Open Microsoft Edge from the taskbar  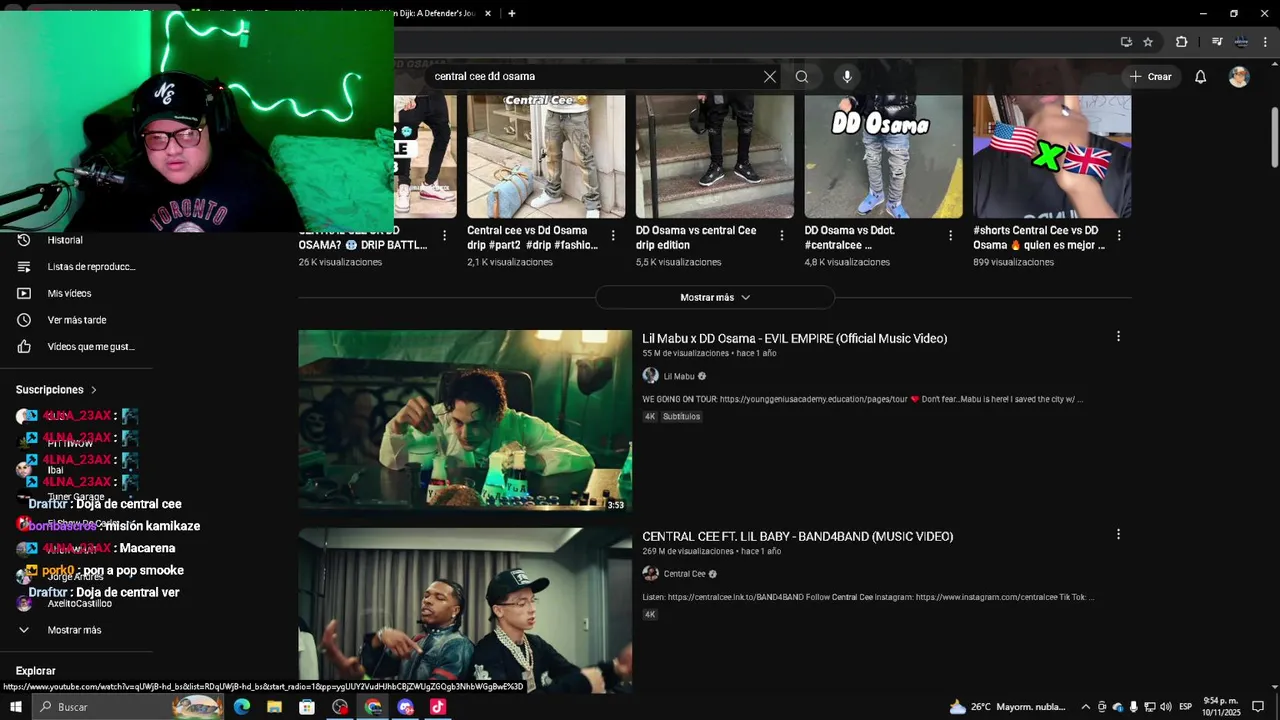coord(242,707)
